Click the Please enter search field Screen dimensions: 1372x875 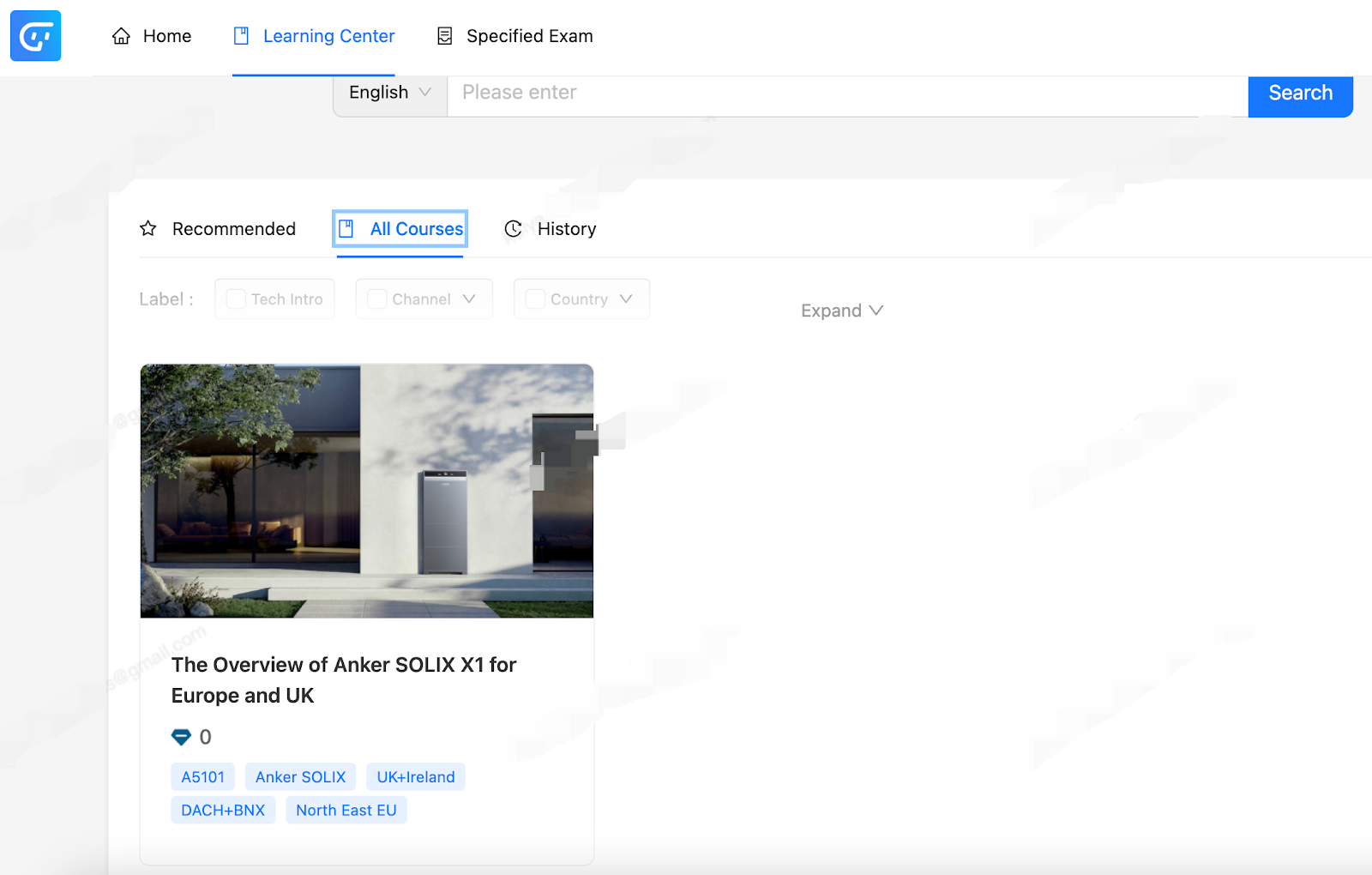(x=846, y=93)
